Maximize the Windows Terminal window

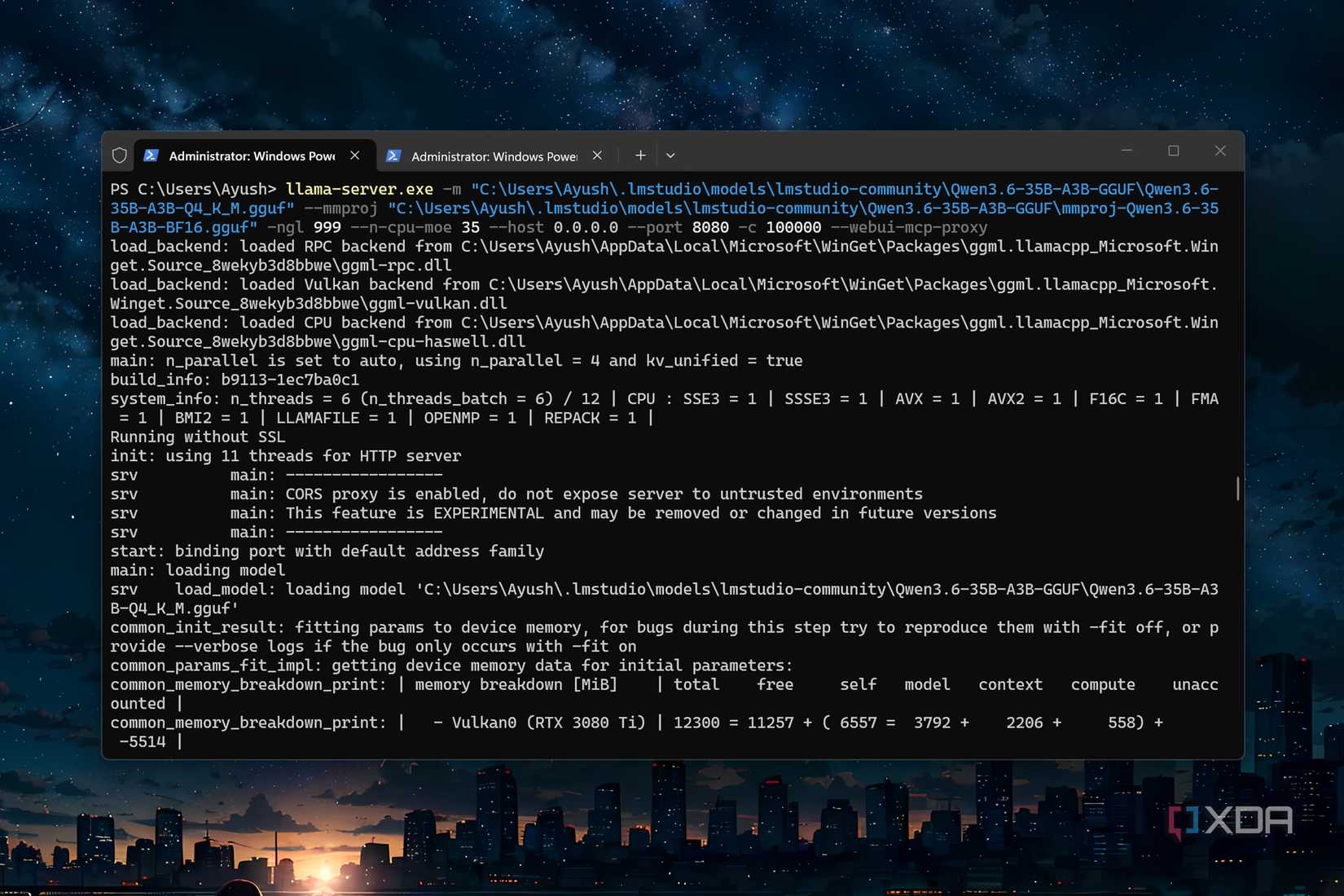tap(1173, 151)
